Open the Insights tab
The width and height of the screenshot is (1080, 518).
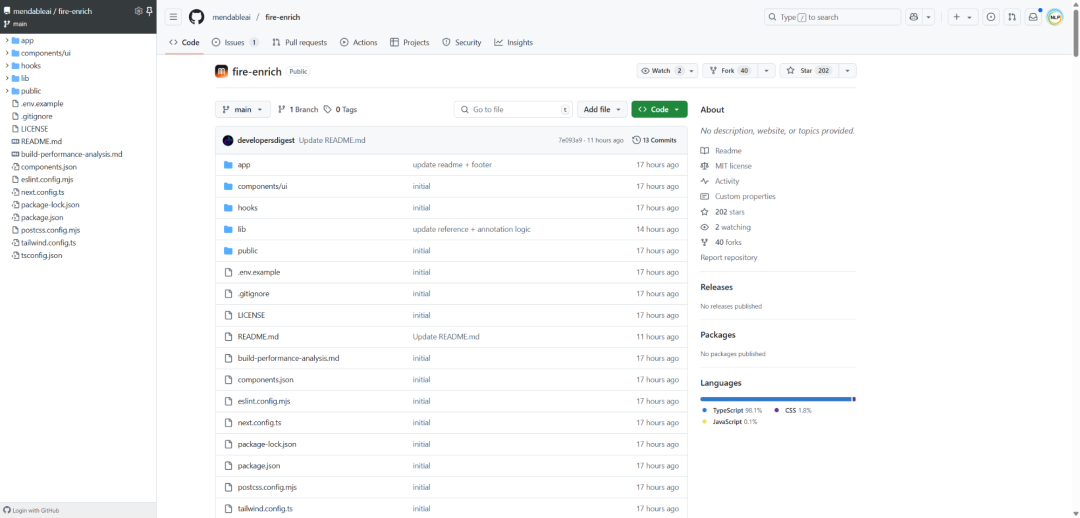pos(514,43)
